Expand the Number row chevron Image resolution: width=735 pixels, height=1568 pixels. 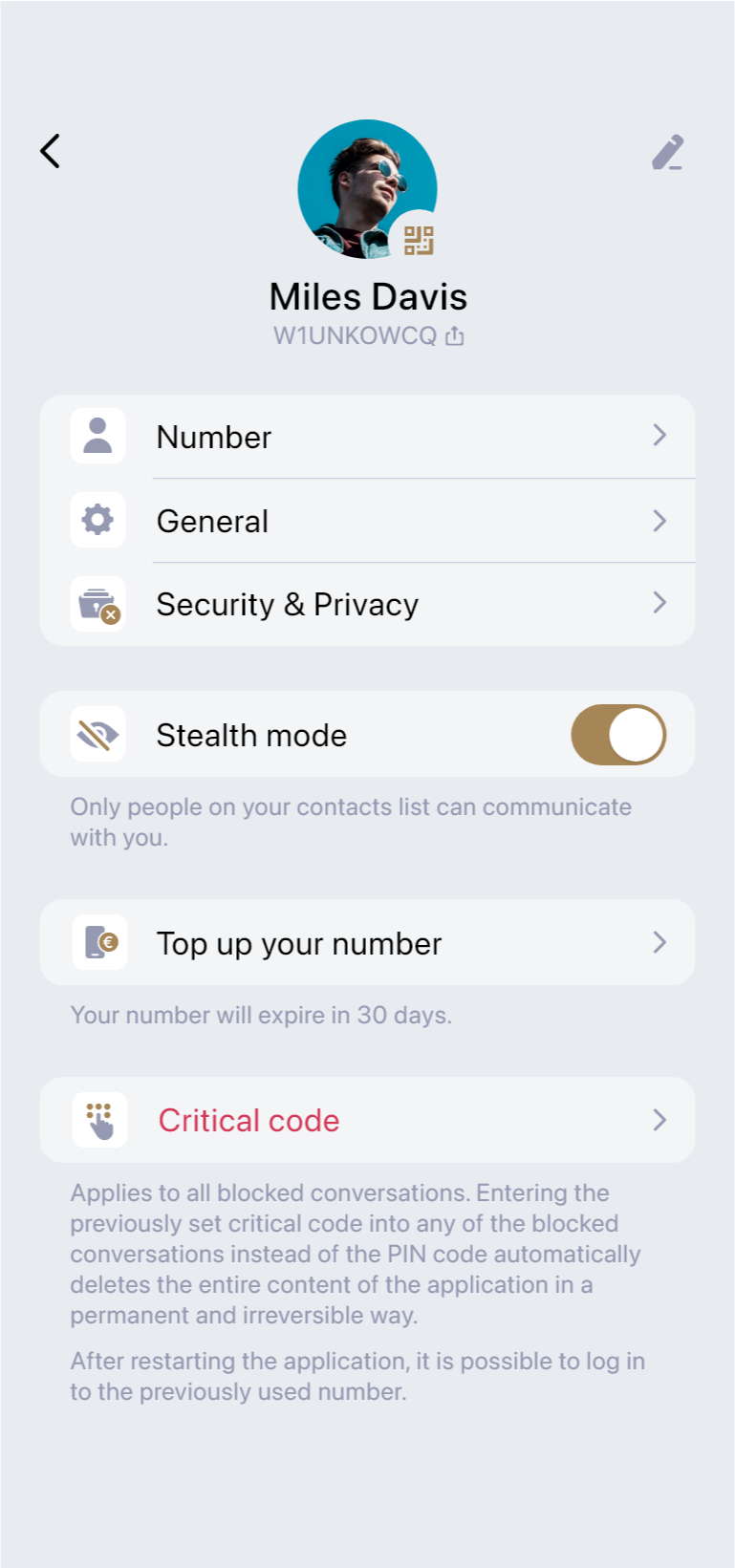coord(659,436)
